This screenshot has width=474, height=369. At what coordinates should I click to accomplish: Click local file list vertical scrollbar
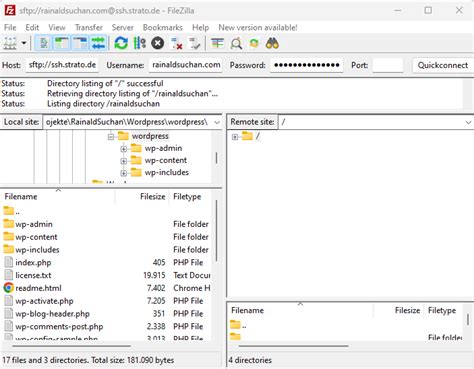click(216, 231)
